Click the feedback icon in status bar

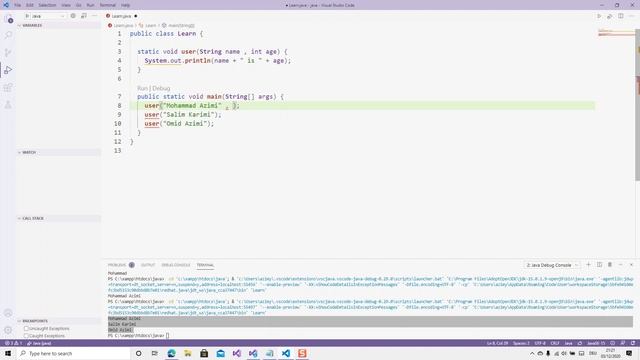click(x=623, y=343)
